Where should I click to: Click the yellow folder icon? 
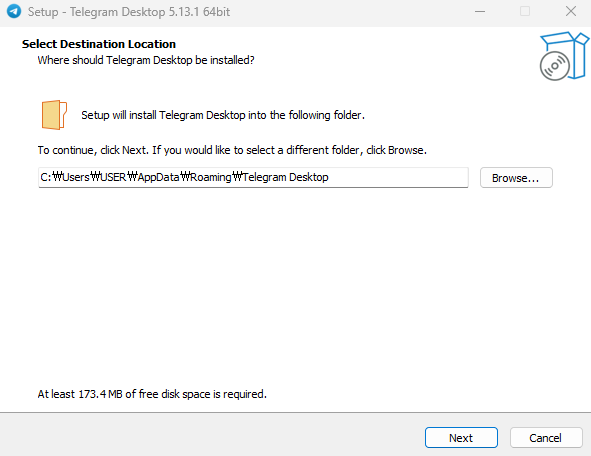tap(54, 115)
